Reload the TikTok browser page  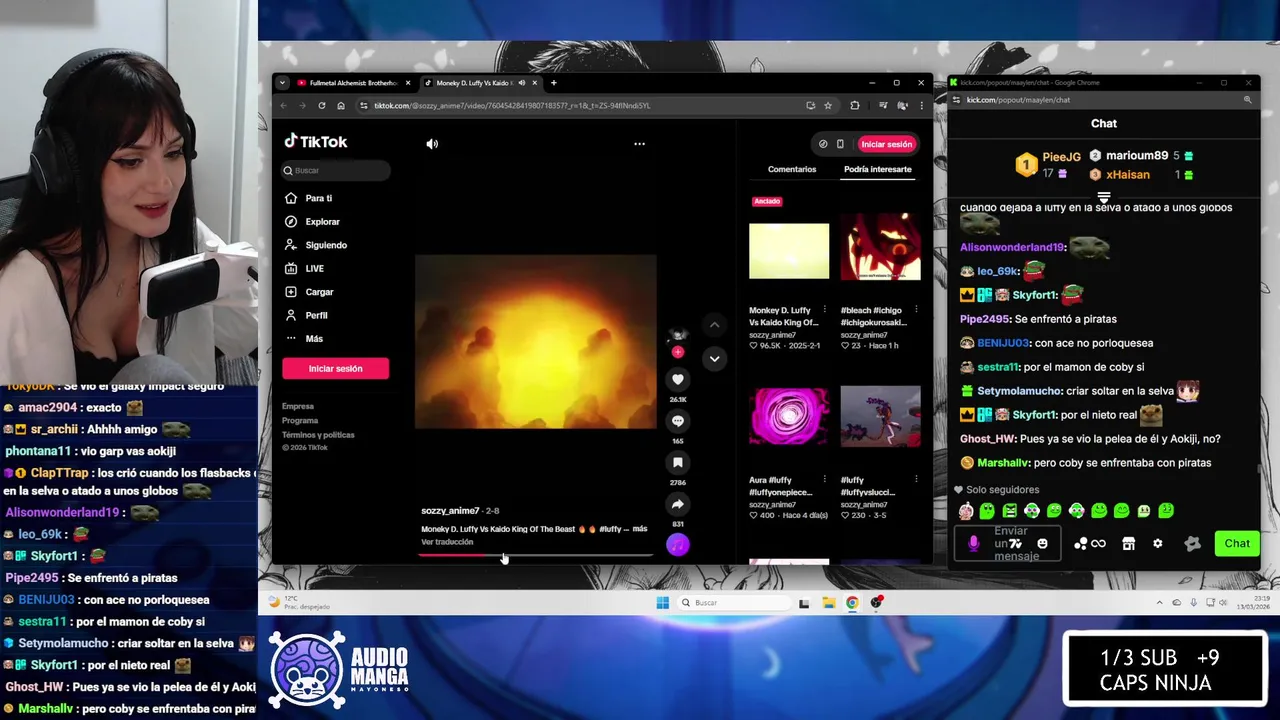tap(321, 105)
